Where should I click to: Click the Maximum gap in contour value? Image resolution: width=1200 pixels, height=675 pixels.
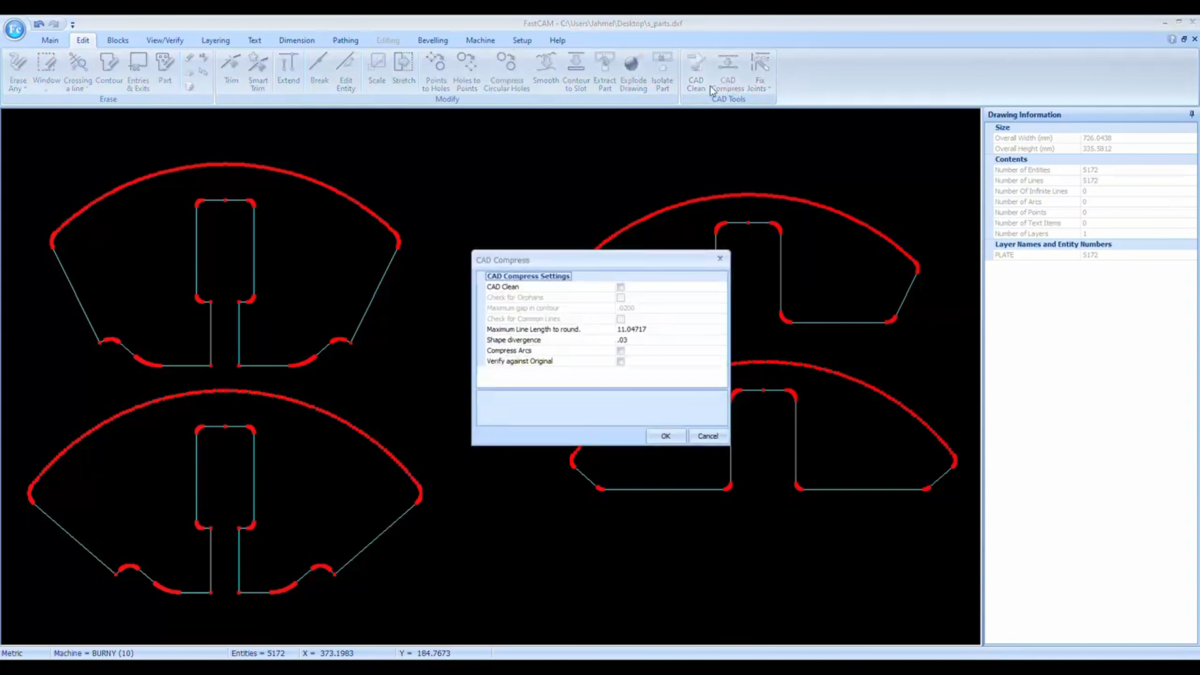coord(671,308)
